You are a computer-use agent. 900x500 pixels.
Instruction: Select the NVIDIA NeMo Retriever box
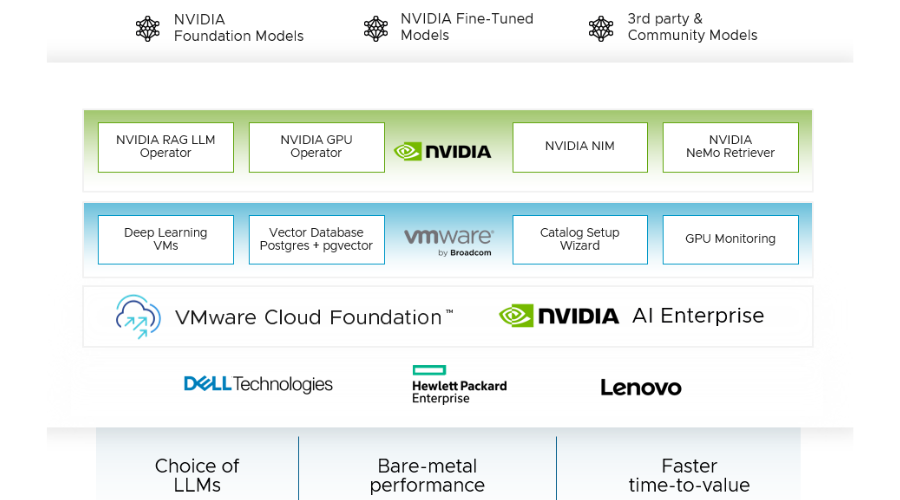[731, 147]
